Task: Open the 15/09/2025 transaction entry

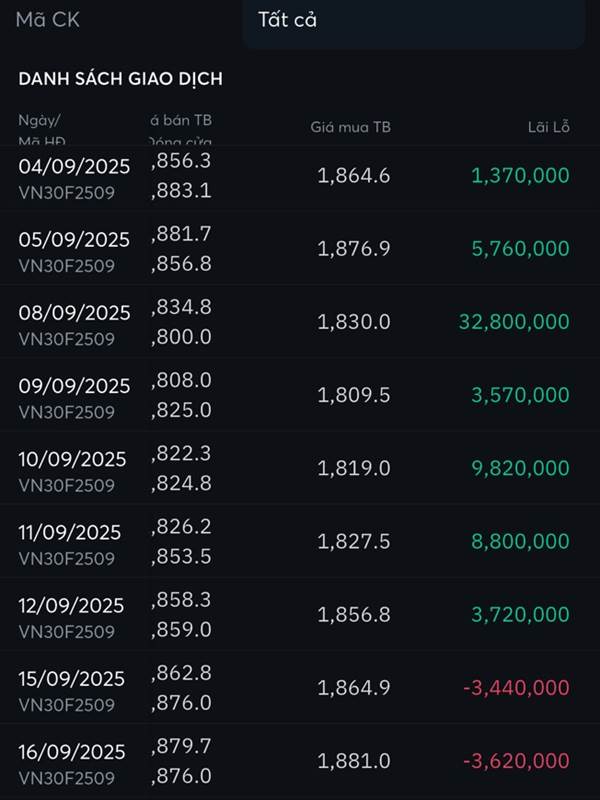Action: 300,687
